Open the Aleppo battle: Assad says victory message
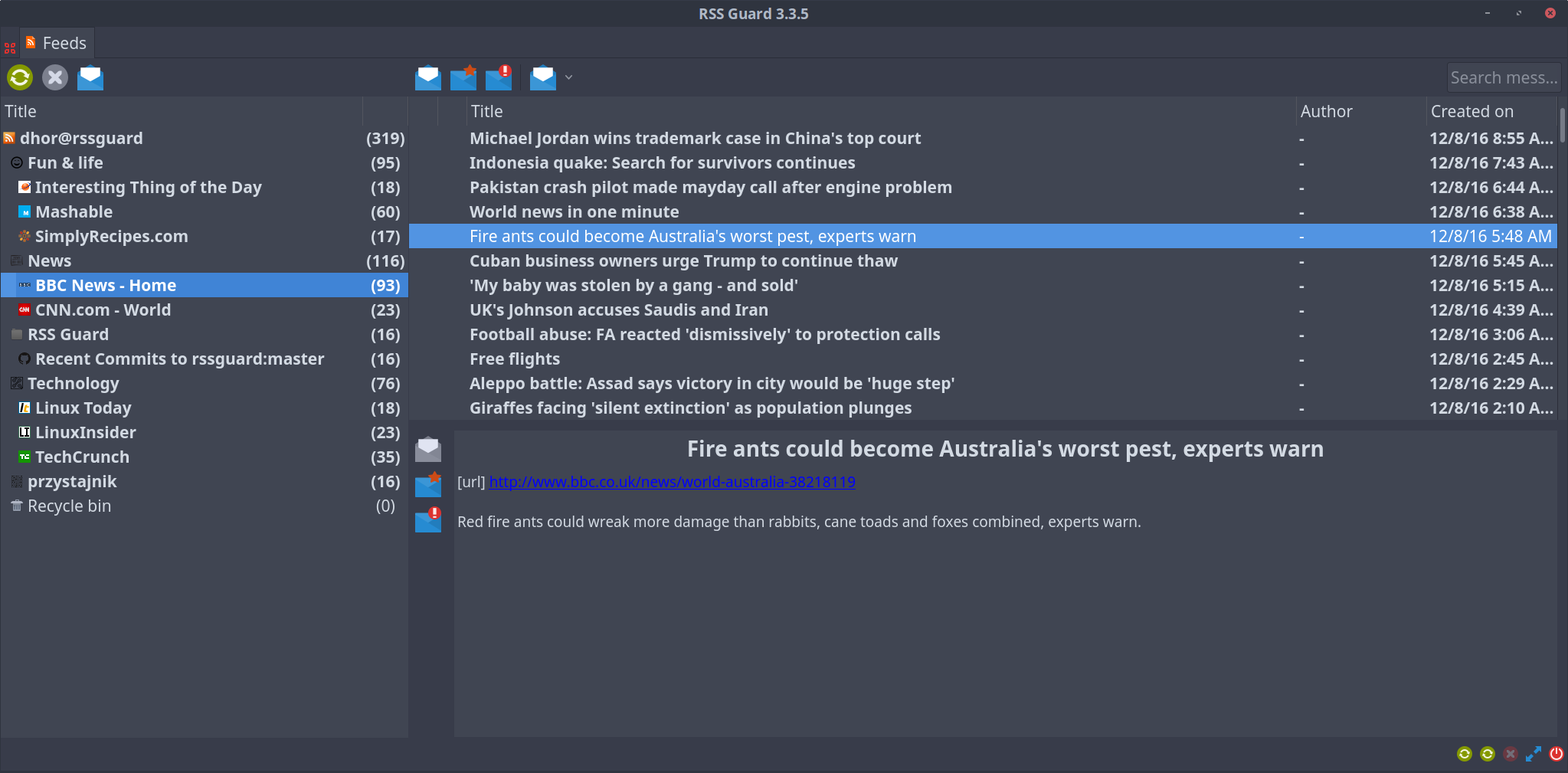 pyautogui.click(x=983, y=383)
